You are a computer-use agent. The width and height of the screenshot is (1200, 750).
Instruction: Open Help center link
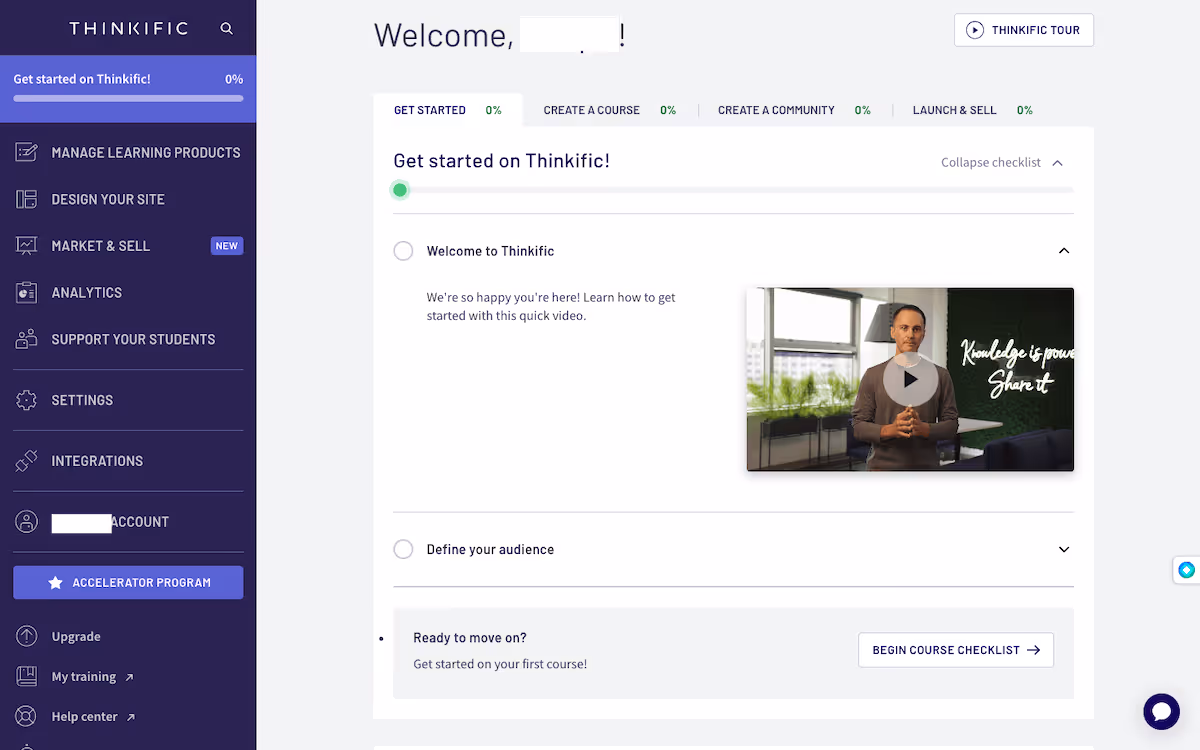click(85, 716)
